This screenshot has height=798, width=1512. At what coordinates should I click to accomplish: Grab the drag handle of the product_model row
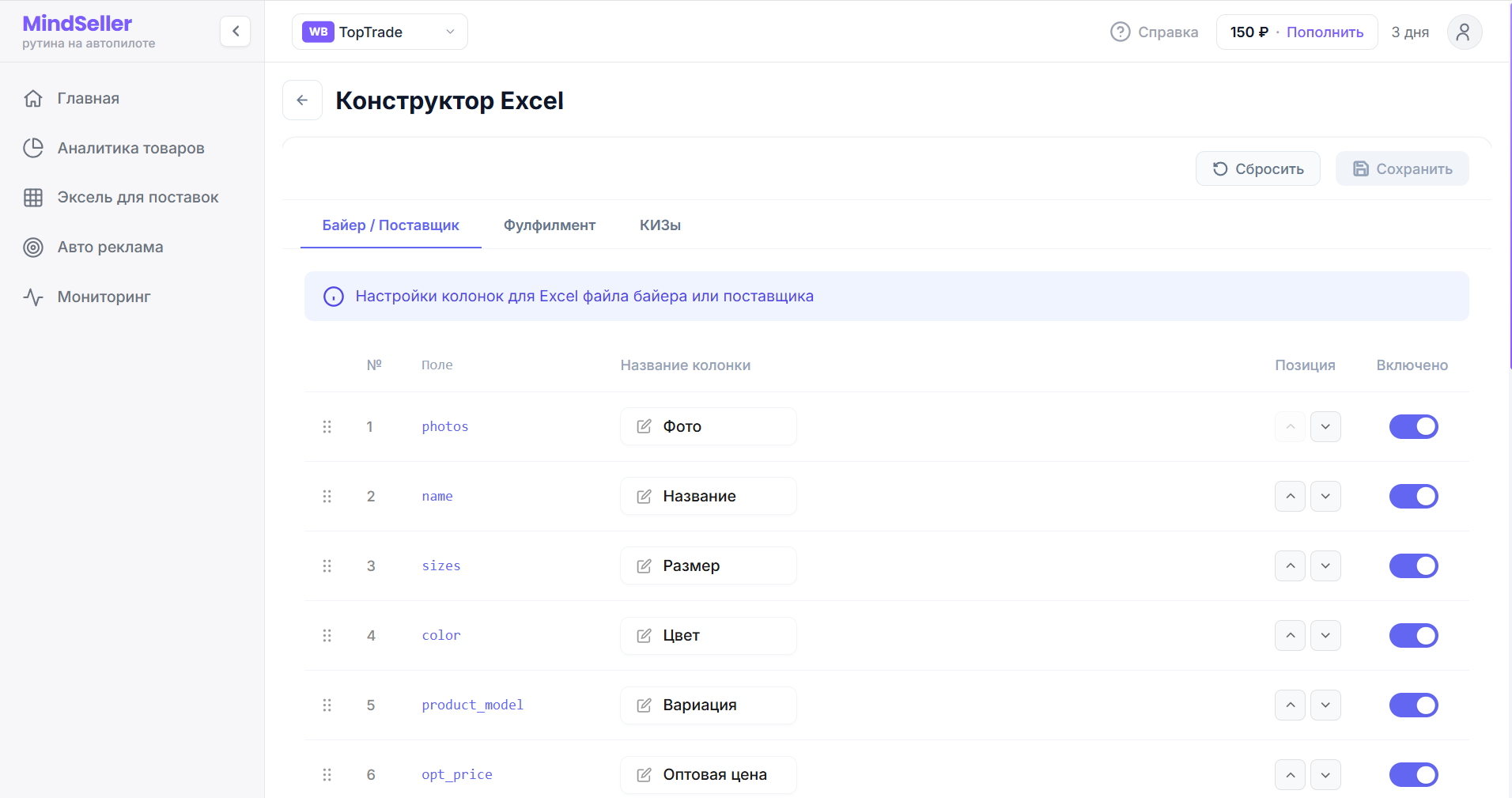[x=327, y=705]
